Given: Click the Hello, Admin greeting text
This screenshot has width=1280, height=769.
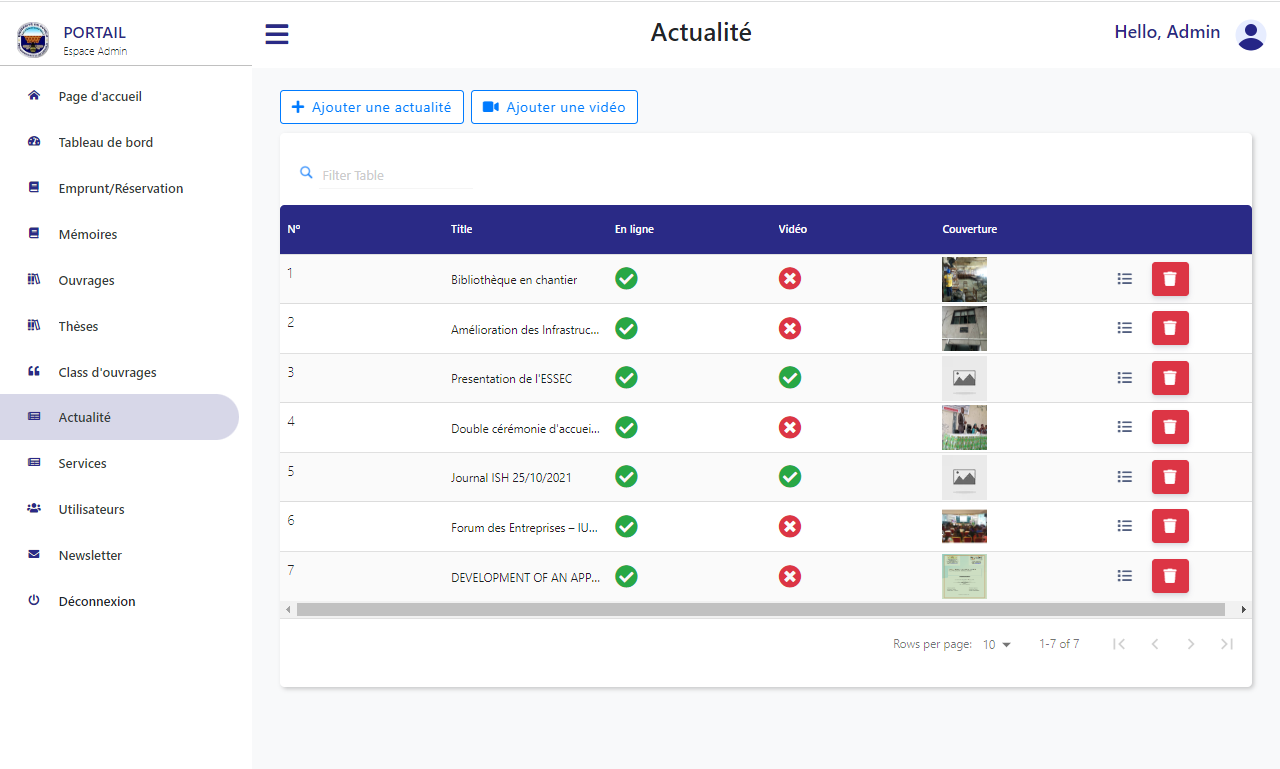Looking at the screenshot, I should pos(1167,32).
